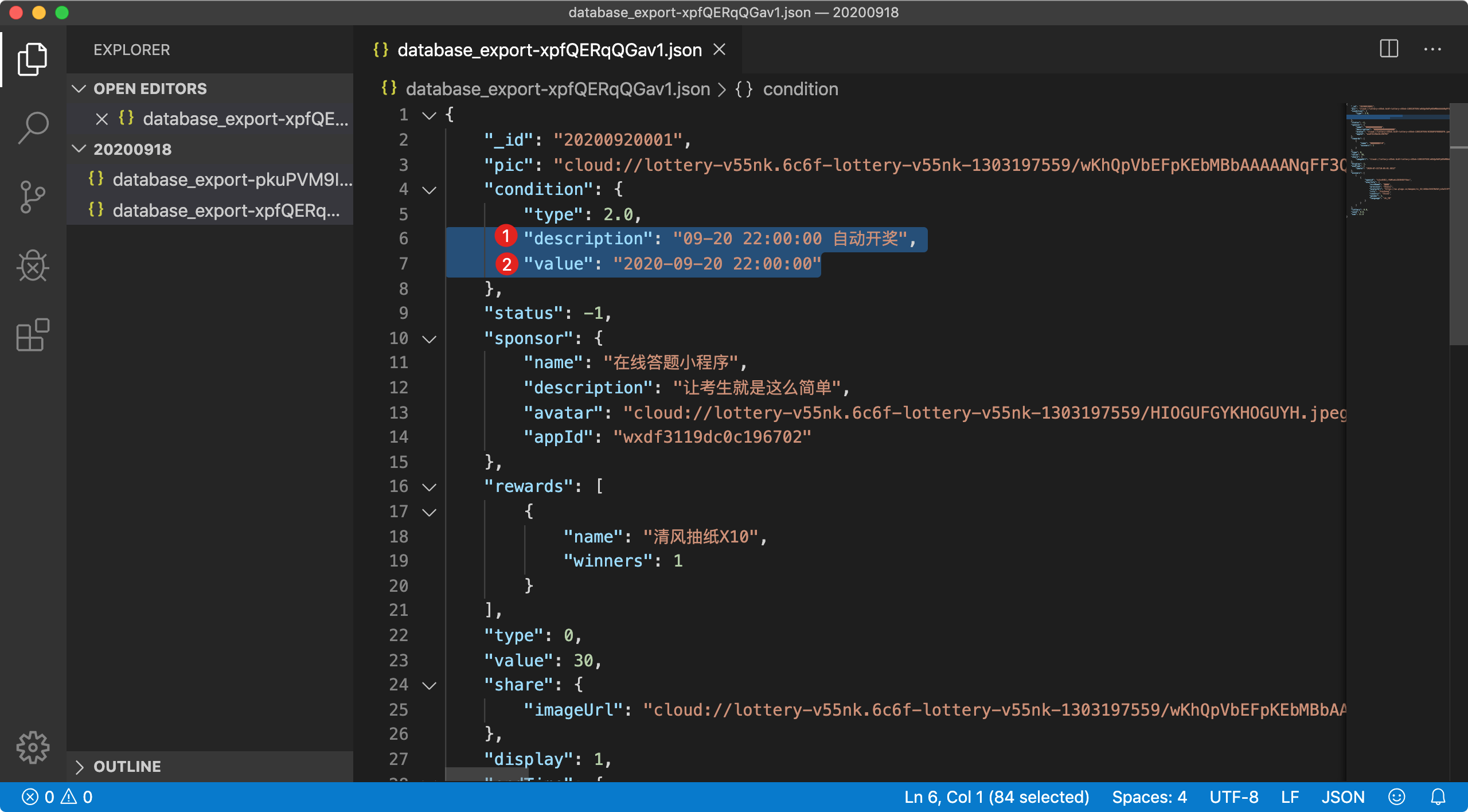Fold the "sponsor" object at line 10

coord(430,339)
